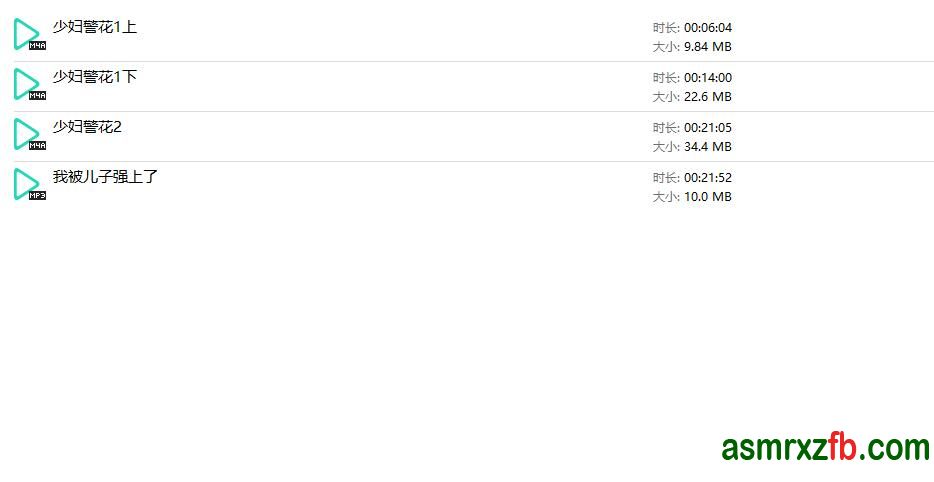Click the 9.84 MB size value

(708, 46)
